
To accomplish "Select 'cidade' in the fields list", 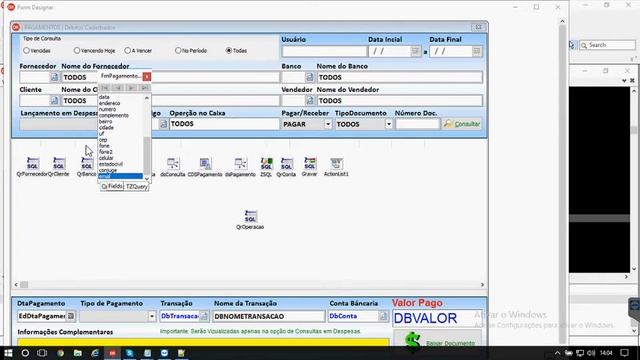I will coord(106,128).
